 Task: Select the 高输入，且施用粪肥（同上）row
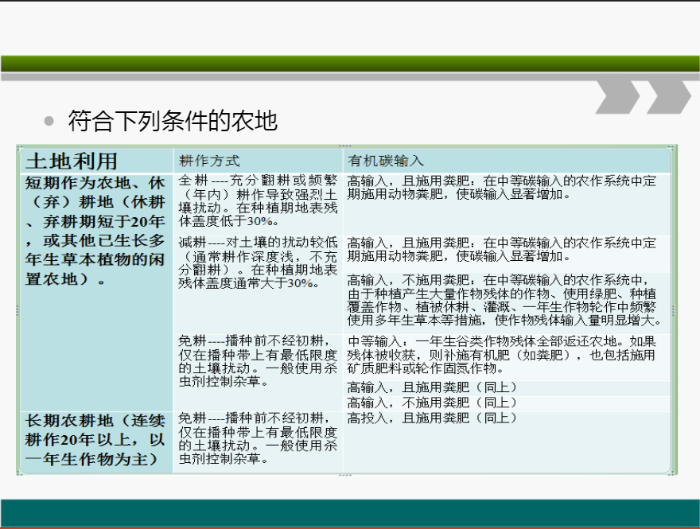click(x=430, y=387)
